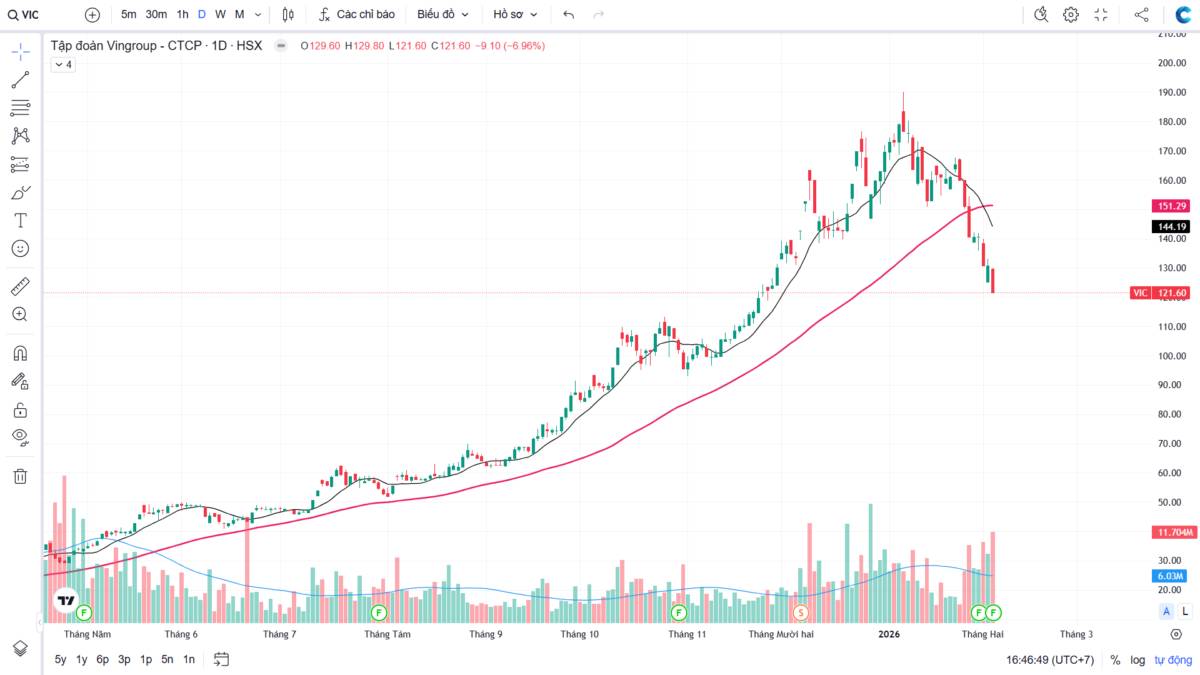
Task: Click the blue C logo icon
Action: tap(1182, 15)
